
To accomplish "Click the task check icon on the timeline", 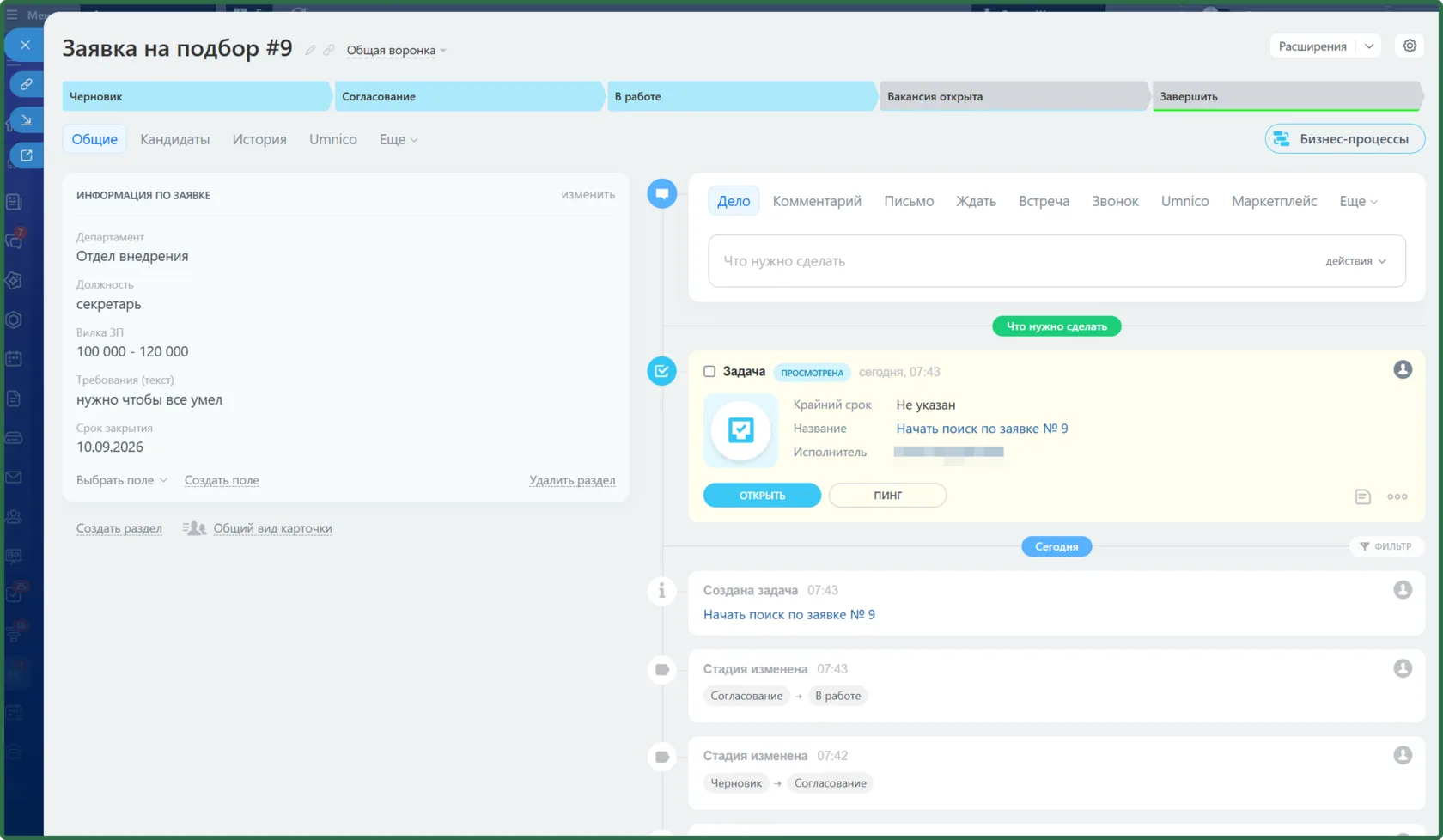I will (661, 371).
